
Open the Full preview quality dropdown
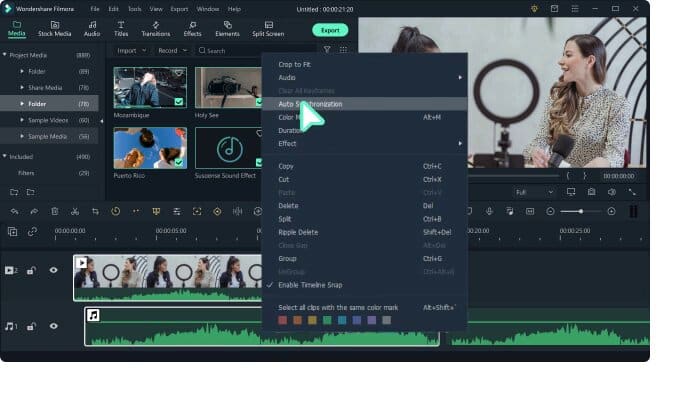(534, 192)
